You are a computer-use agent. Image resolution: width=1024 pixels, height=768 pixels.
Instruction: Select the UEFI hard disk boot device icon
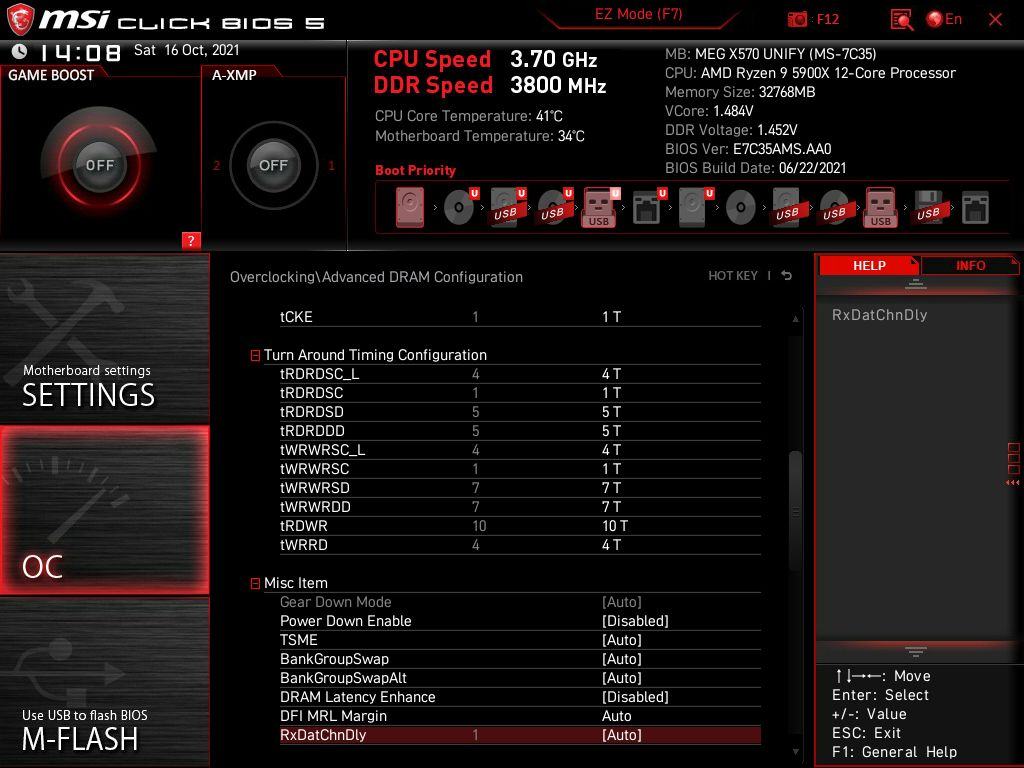pos(696,207)
